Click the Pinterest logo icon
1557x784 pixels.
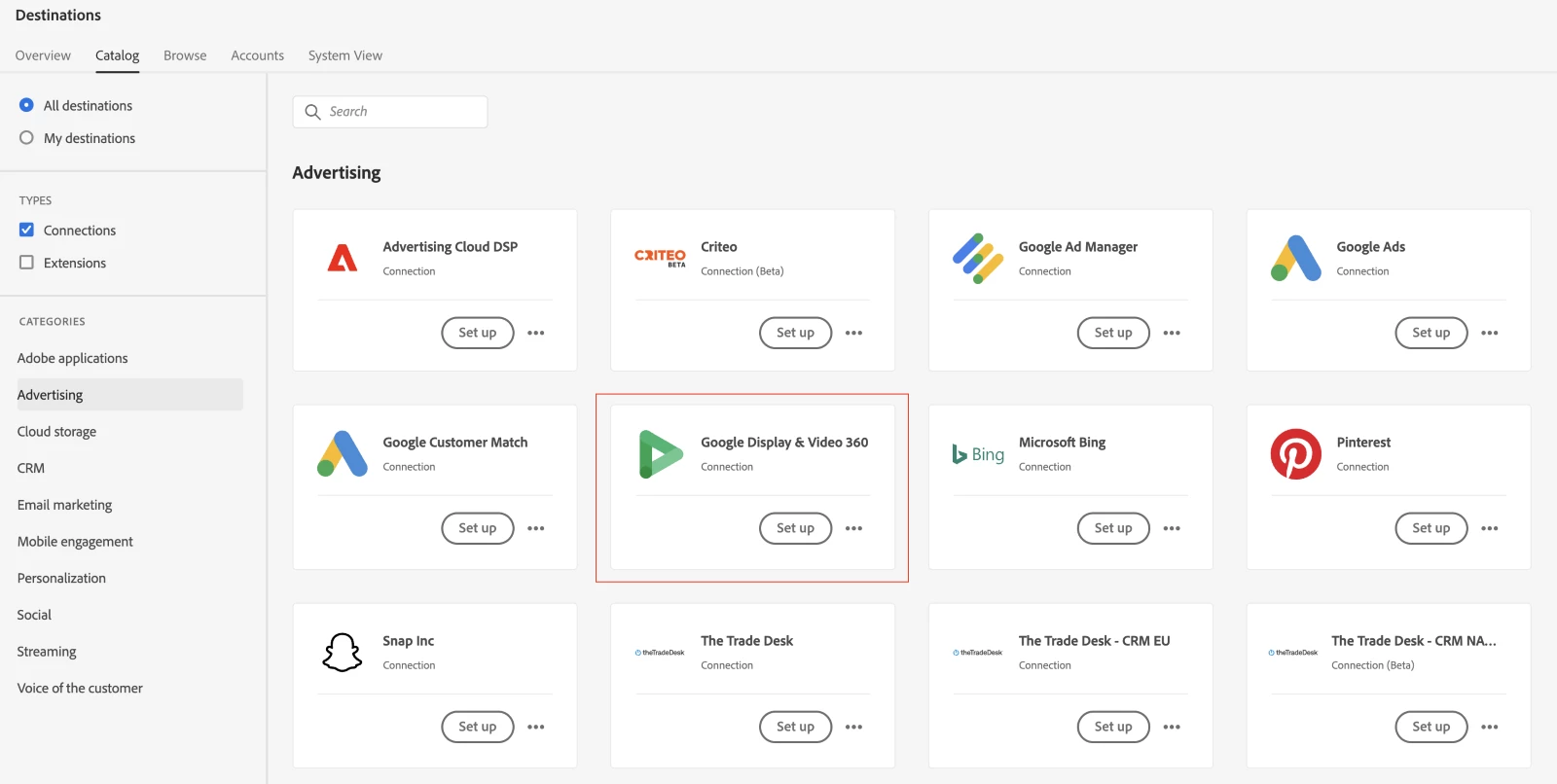(x=1295, y=454)
